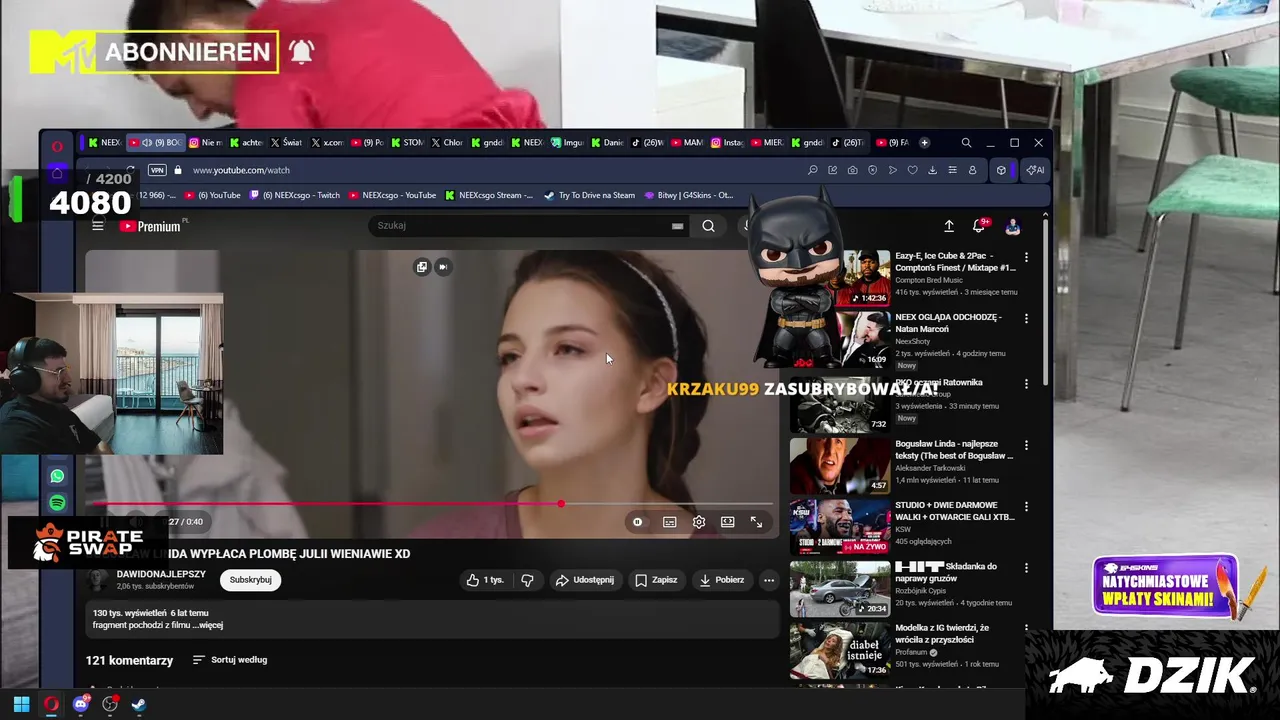Image resolution: width=1280 pixels, height=720 pixels.
Task: Open Steam from the taskbar
Action: tap(139, 704)
